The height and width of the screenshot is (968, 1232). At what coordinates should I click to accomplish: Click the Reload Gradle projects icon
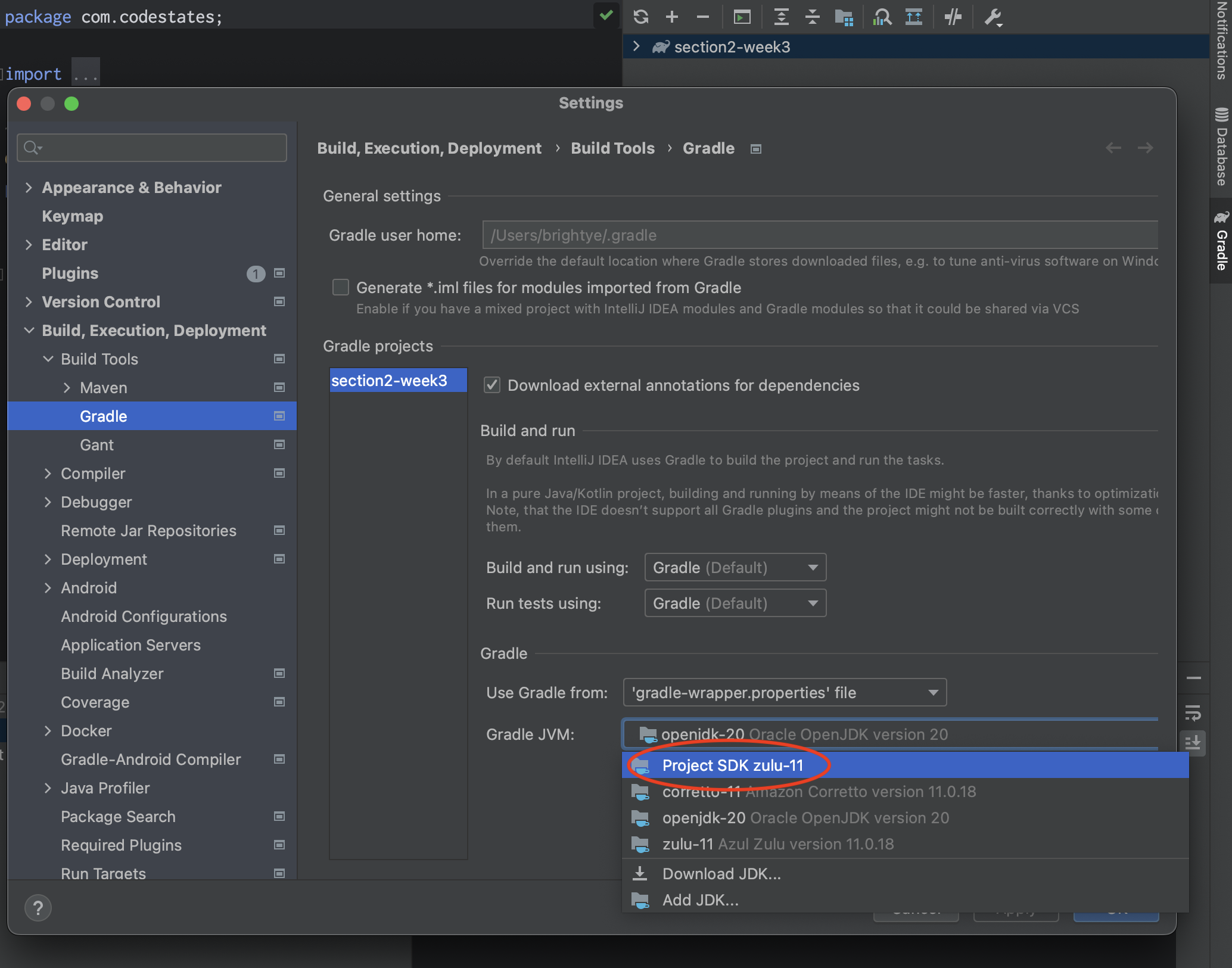[x=641, y=17]
